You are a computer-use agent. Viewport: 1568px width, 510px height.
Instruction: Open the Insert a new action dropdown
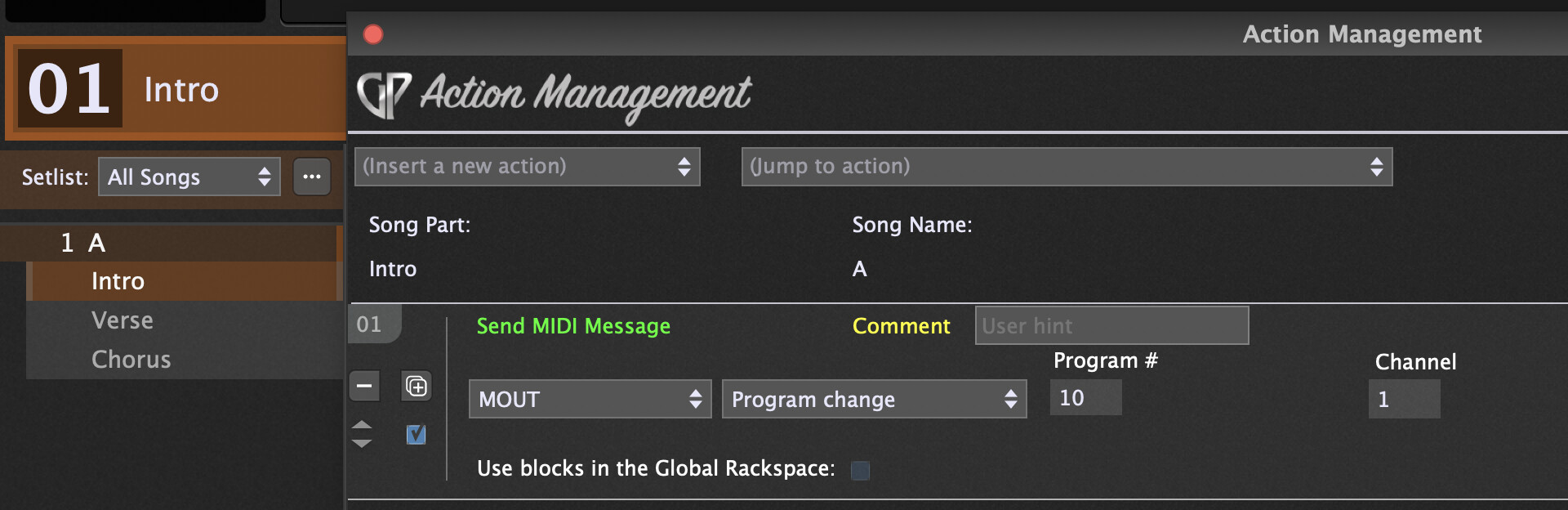pos(527,167)
